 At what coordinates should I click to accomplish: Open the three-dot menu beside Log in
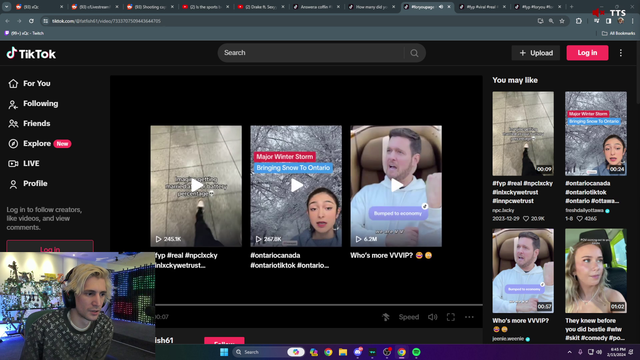point(620,53)
